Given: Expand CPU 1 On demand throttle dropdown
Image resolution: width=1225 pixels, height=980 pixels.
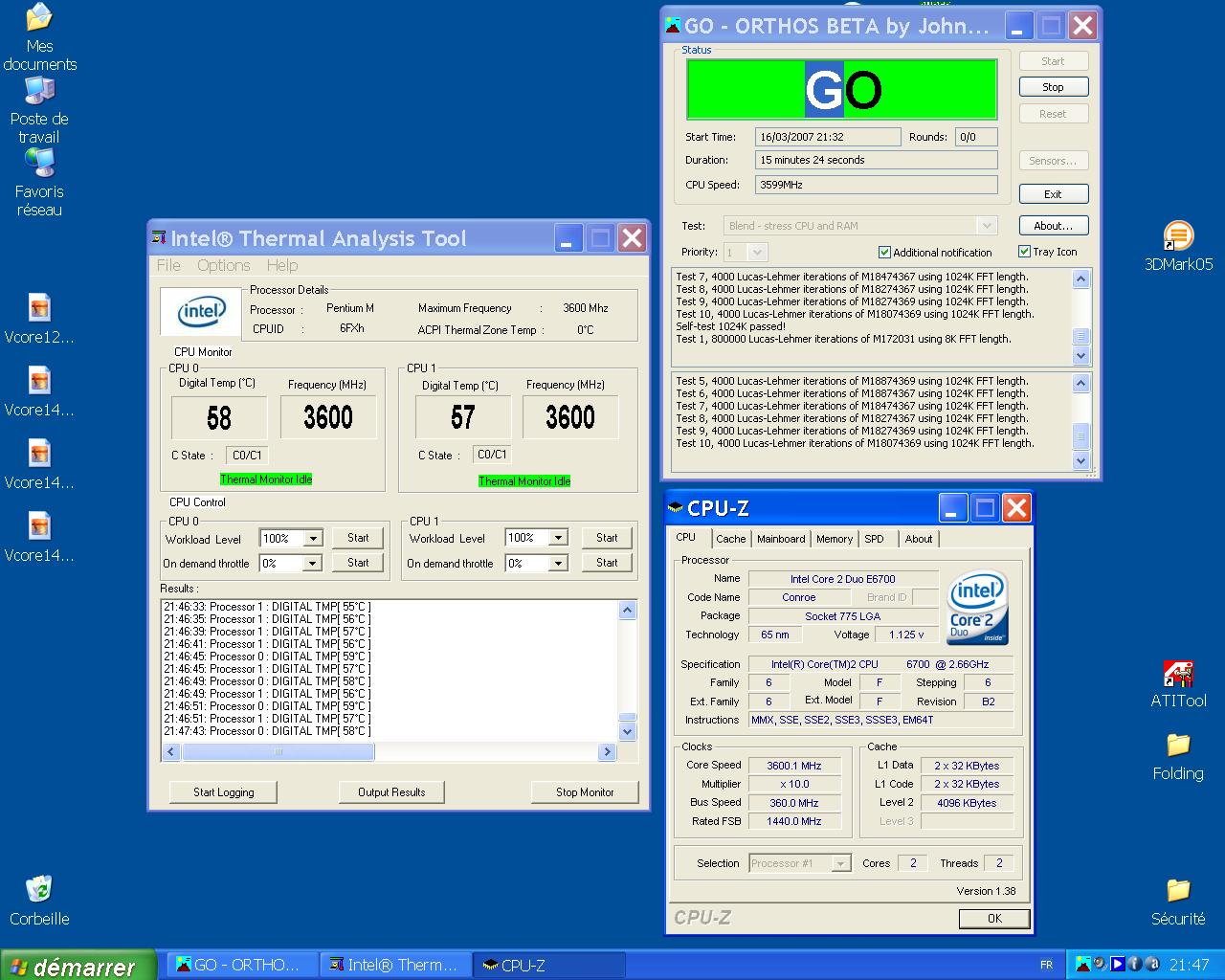Looking at the screenshot, I should 558,564.
